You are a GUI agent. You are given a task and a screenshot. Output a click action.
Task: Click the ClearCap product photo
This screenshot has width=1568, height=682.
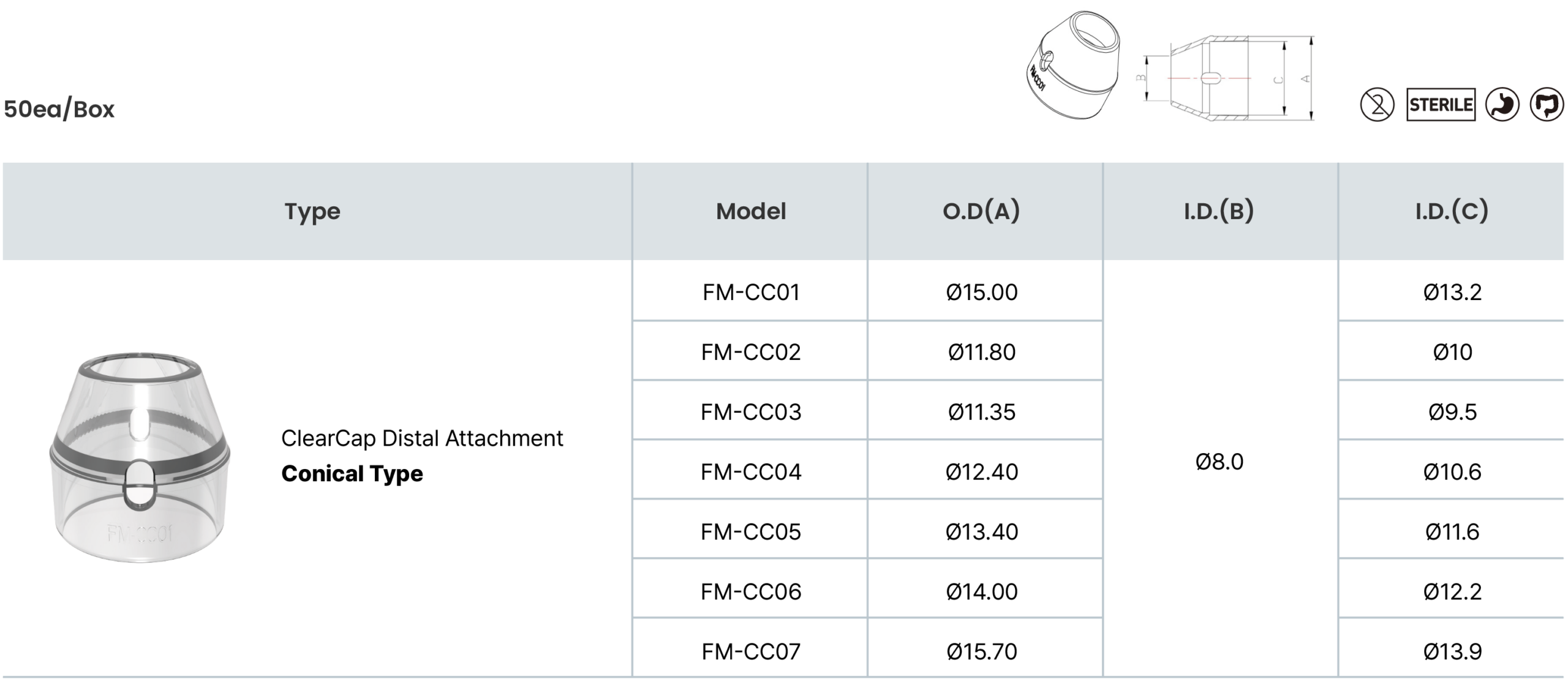[x=140, y=457]
